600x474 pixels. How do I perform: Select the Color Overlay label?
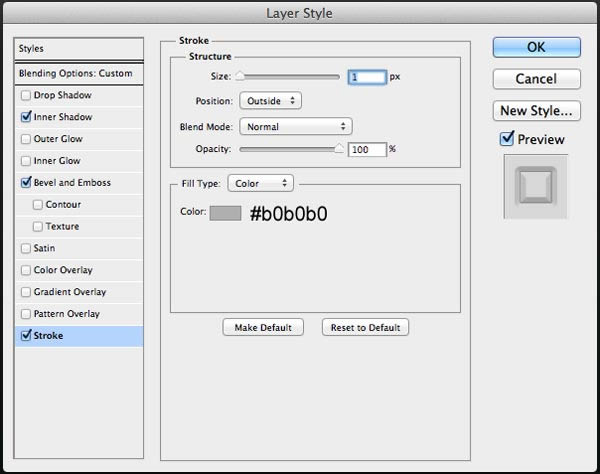[63, 270]
